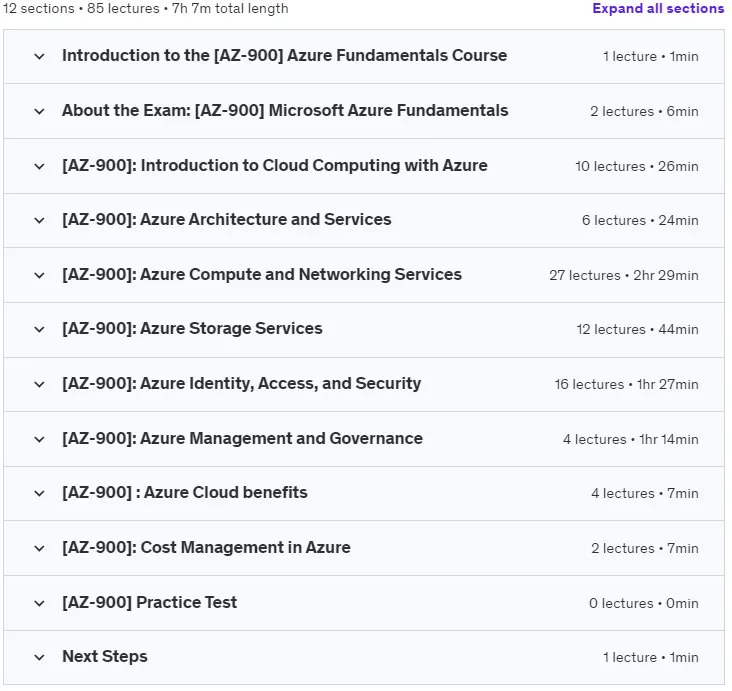Viewport: 732px width, 691px height.
Task: Click the '27 lectures • 2hr 29min' label
Action: (x=624, y=275)
